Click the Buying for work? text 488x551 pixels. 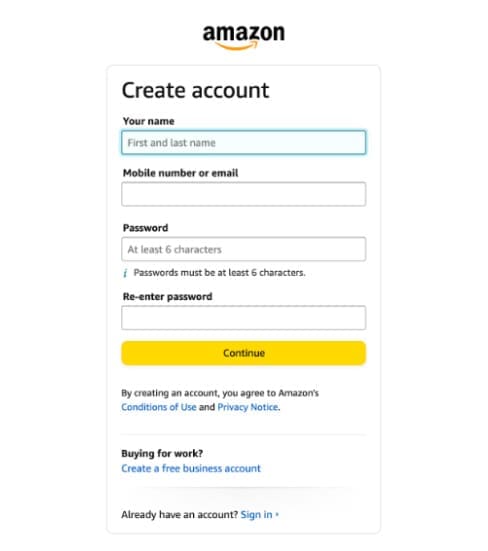(x=162, y=453)
